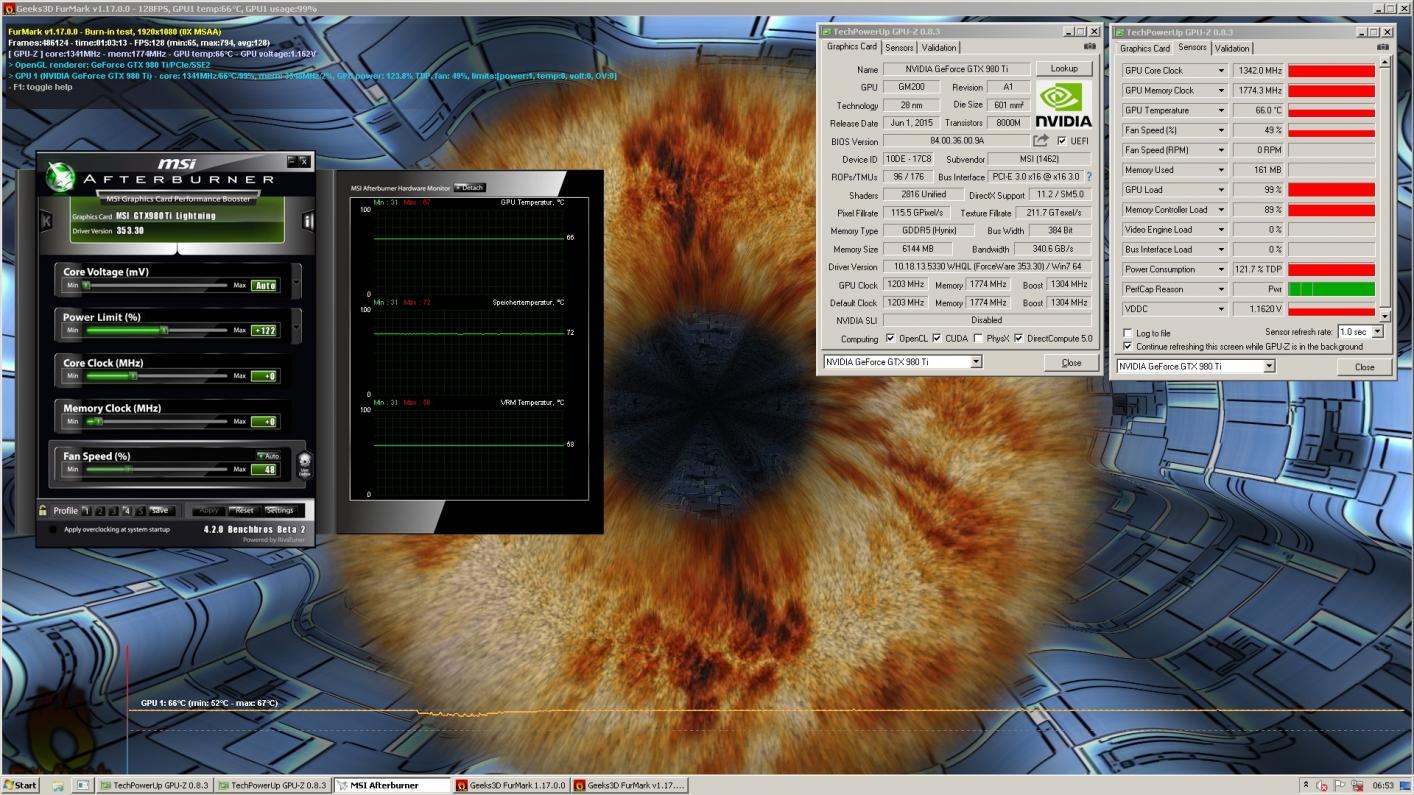
Task: Click the Power Limit slider handle
Action: (164, 330)
